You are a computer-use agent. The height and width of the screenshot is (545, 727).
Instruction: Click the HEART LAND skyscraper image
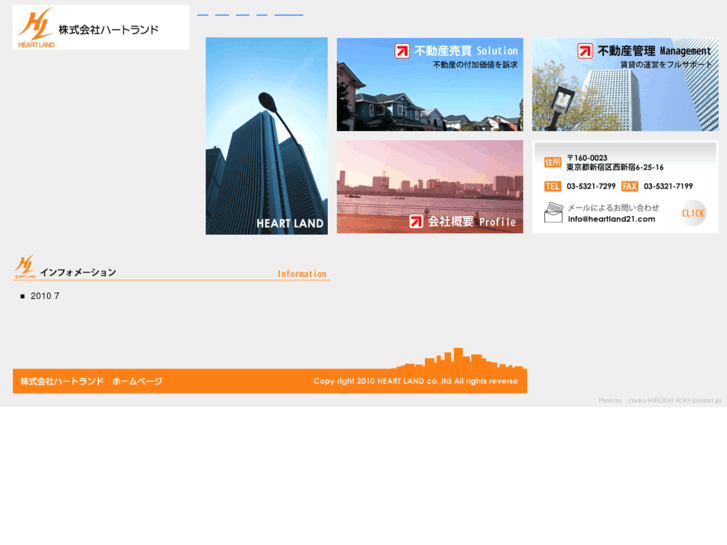coord(267,136)
